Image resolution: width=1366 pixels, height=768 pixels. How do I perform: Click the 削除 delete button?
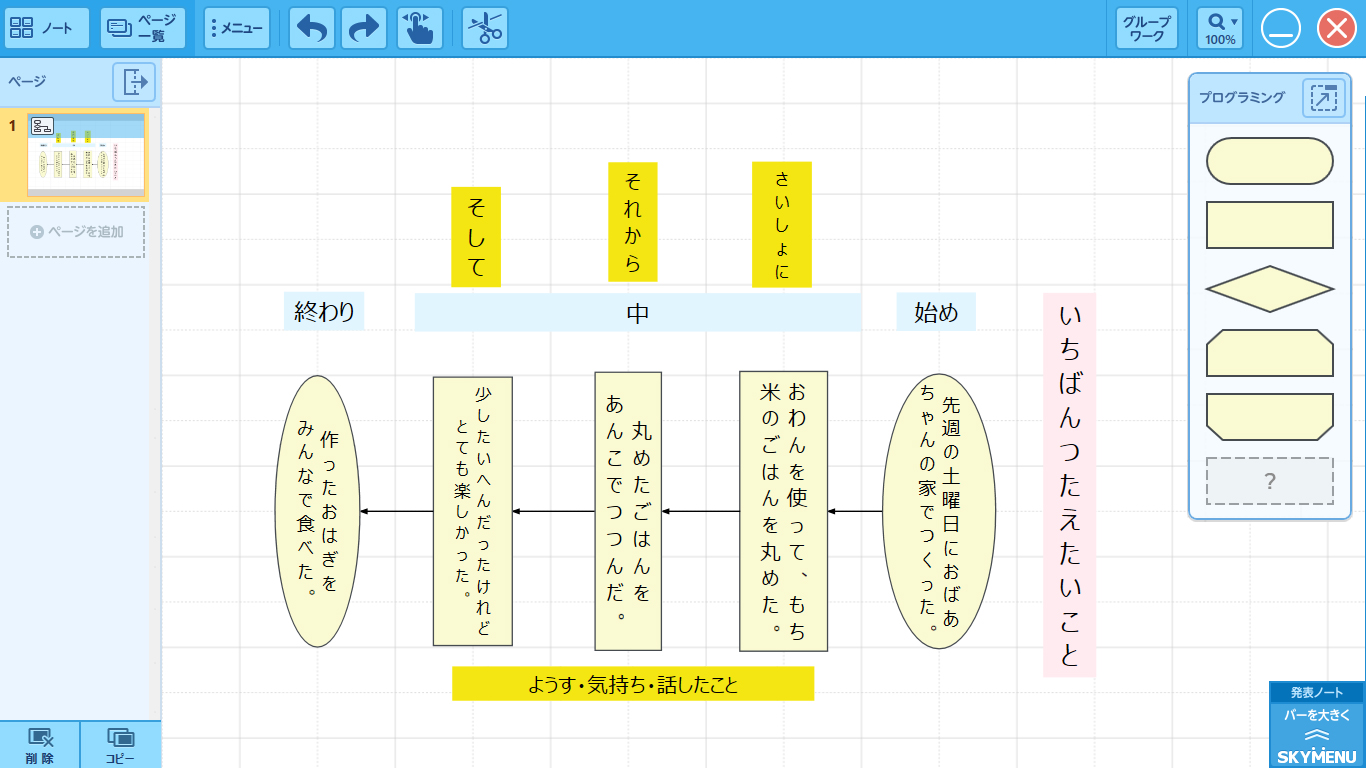40,745
